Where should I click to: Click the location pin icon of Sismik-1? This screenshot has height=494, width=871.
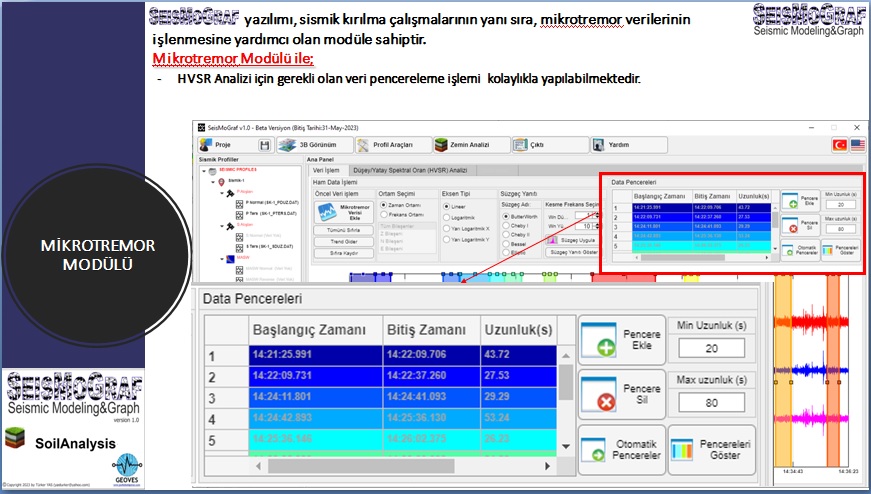coord(221,182)
